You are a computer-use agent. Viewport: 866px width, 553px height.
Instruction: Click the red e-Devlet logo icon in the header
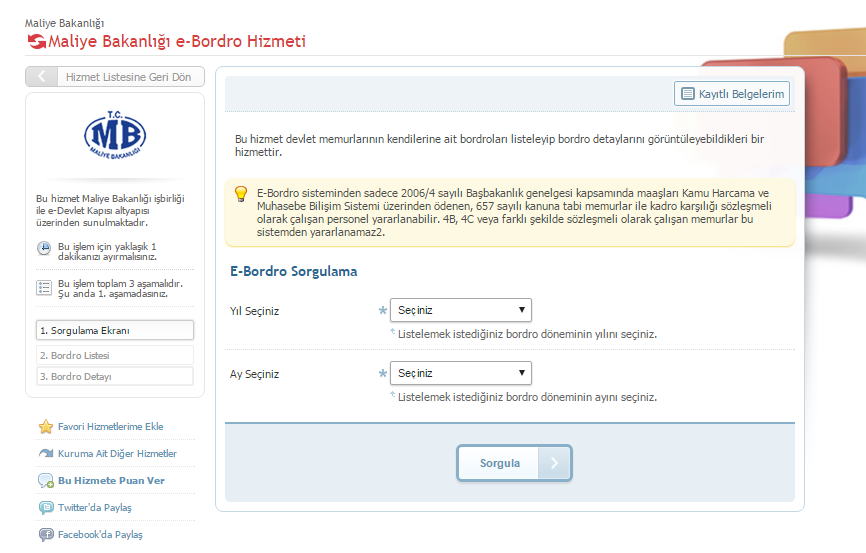pos(37,41)
